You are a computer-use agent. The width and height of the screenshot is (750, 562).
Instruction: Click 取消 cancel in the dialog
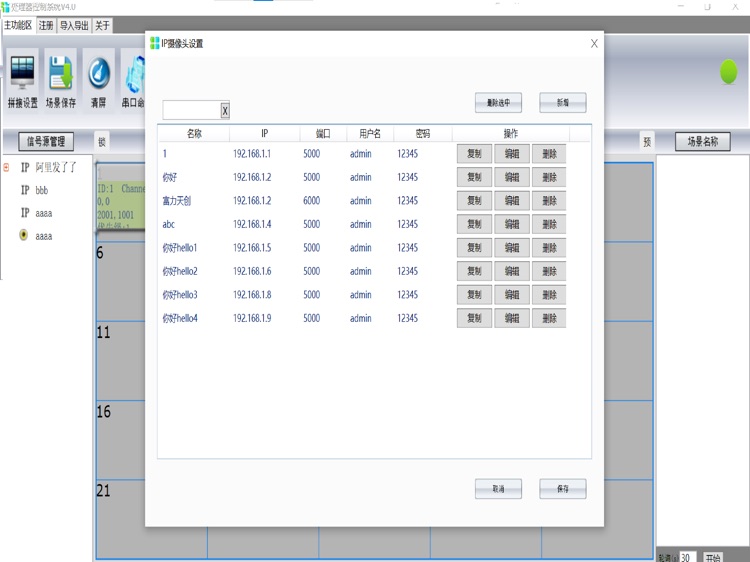pyautogui.click(x=498, y=489)
